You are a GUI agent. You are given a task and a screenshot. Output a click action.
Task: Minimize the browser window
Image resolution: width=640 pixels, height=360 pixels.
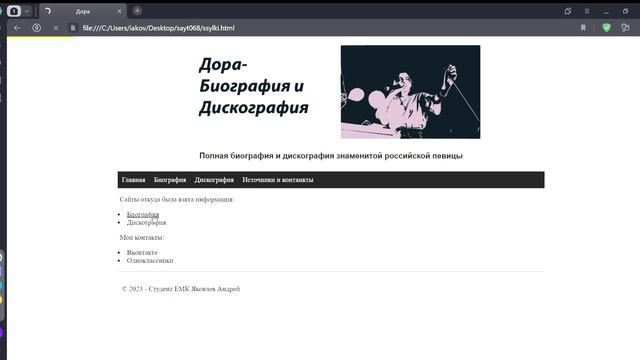tap(606, 12)
